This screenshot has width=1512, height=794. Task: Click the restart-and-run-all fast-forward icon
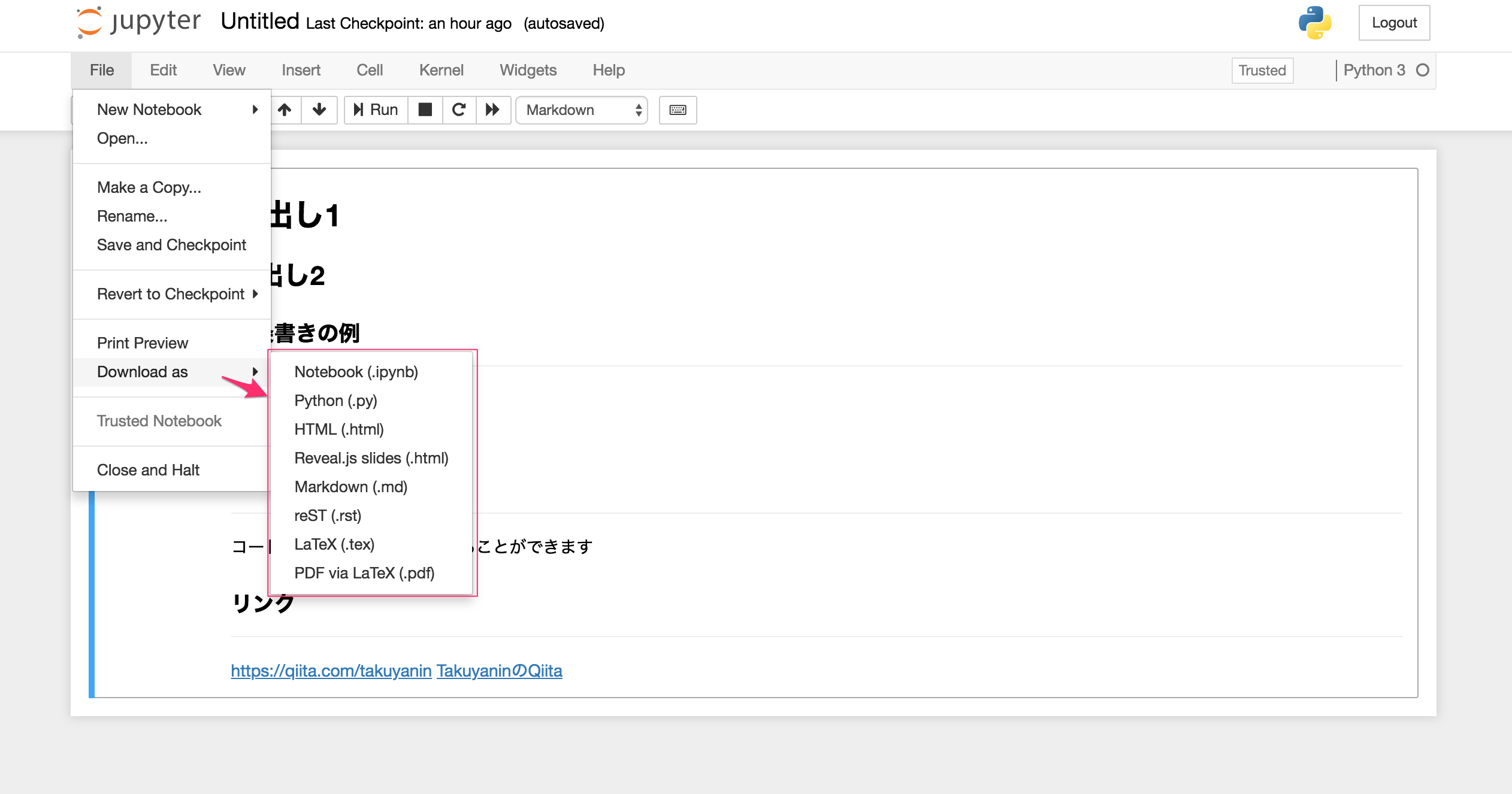(493, 110)
